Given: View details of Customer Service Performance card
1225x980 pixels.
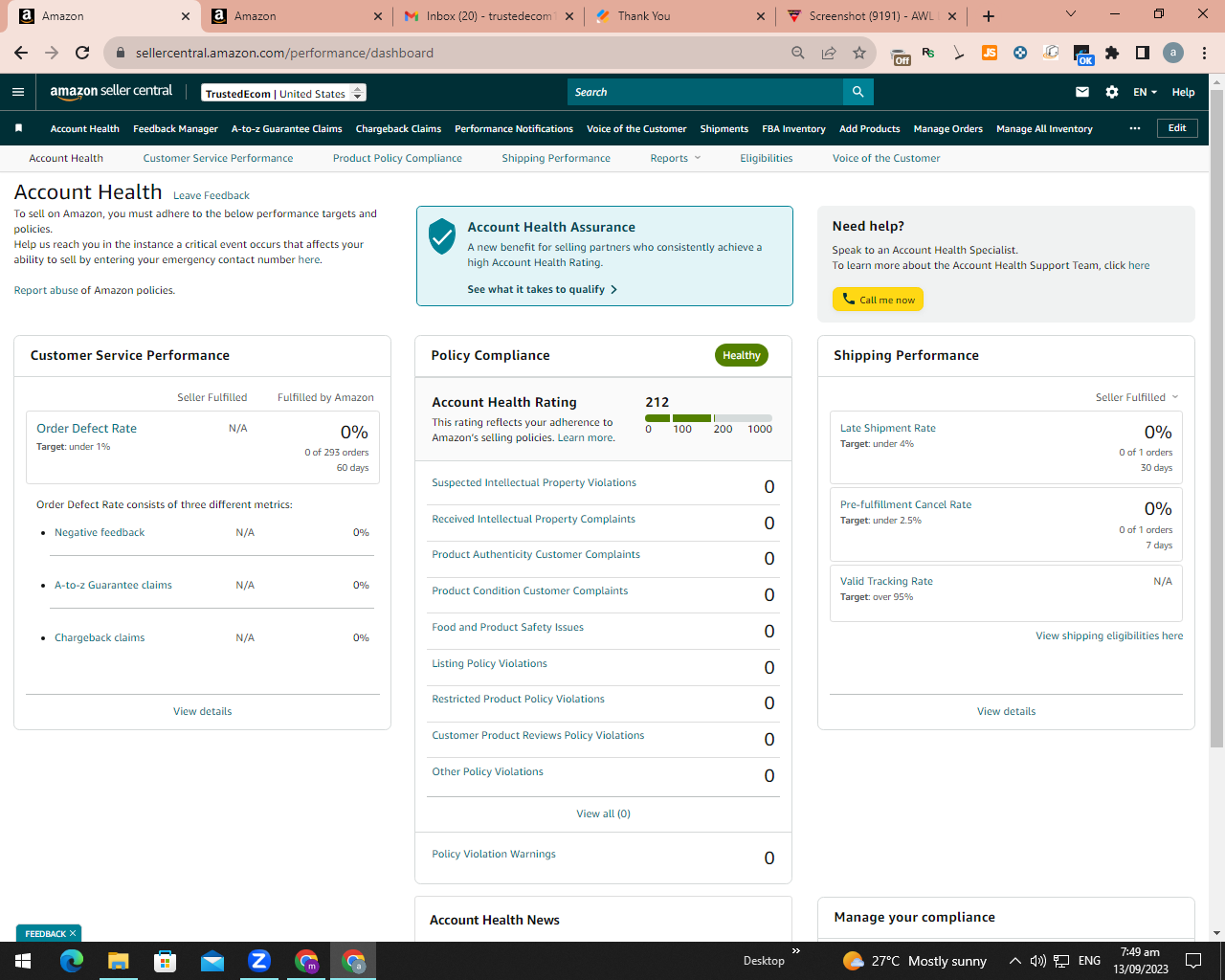Looking at the screenshot, I should click(203, 711).
